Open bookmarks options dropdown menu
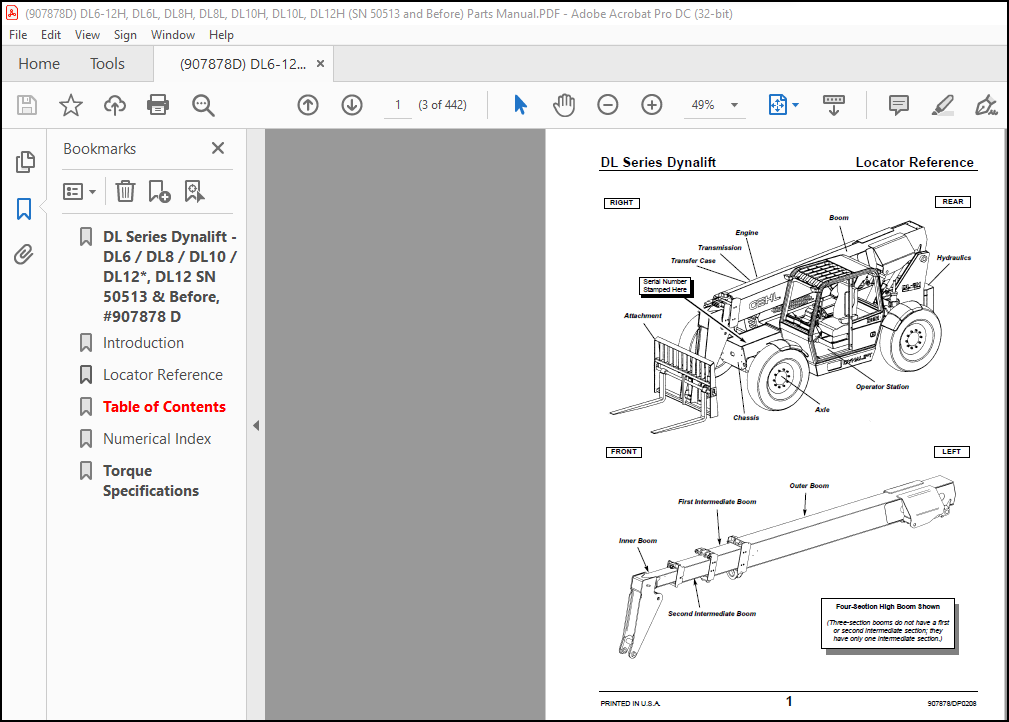This screenshot has width=1009, height=722. click(79, 191)
